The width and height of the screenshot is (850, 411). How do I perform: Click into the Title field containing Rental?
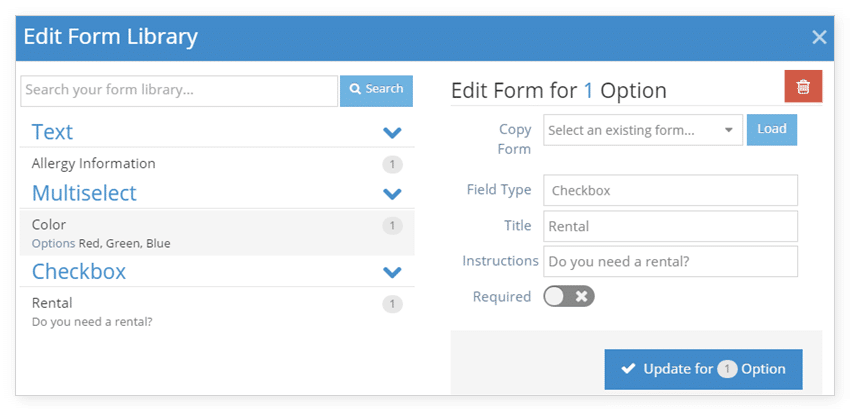coord(671,226)
